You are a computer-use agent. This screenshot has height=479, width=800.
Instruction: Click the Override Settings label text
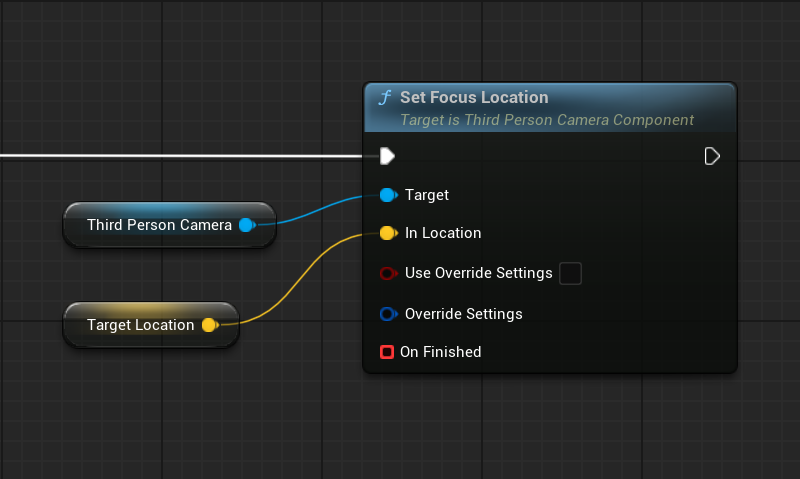tap(463, 314)
